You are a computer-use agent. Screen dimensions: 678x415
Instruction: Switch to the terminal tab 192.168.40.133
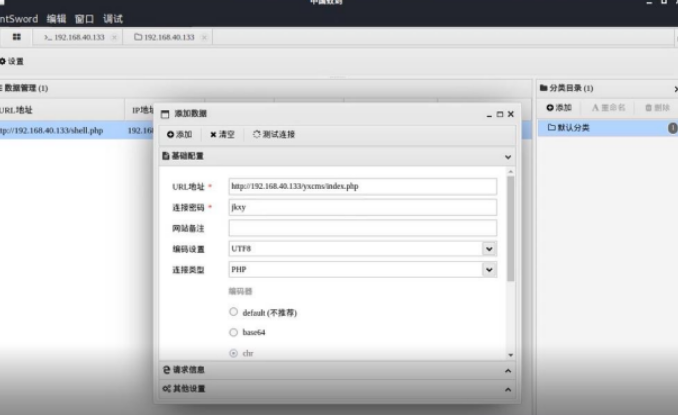click(74, 37)
